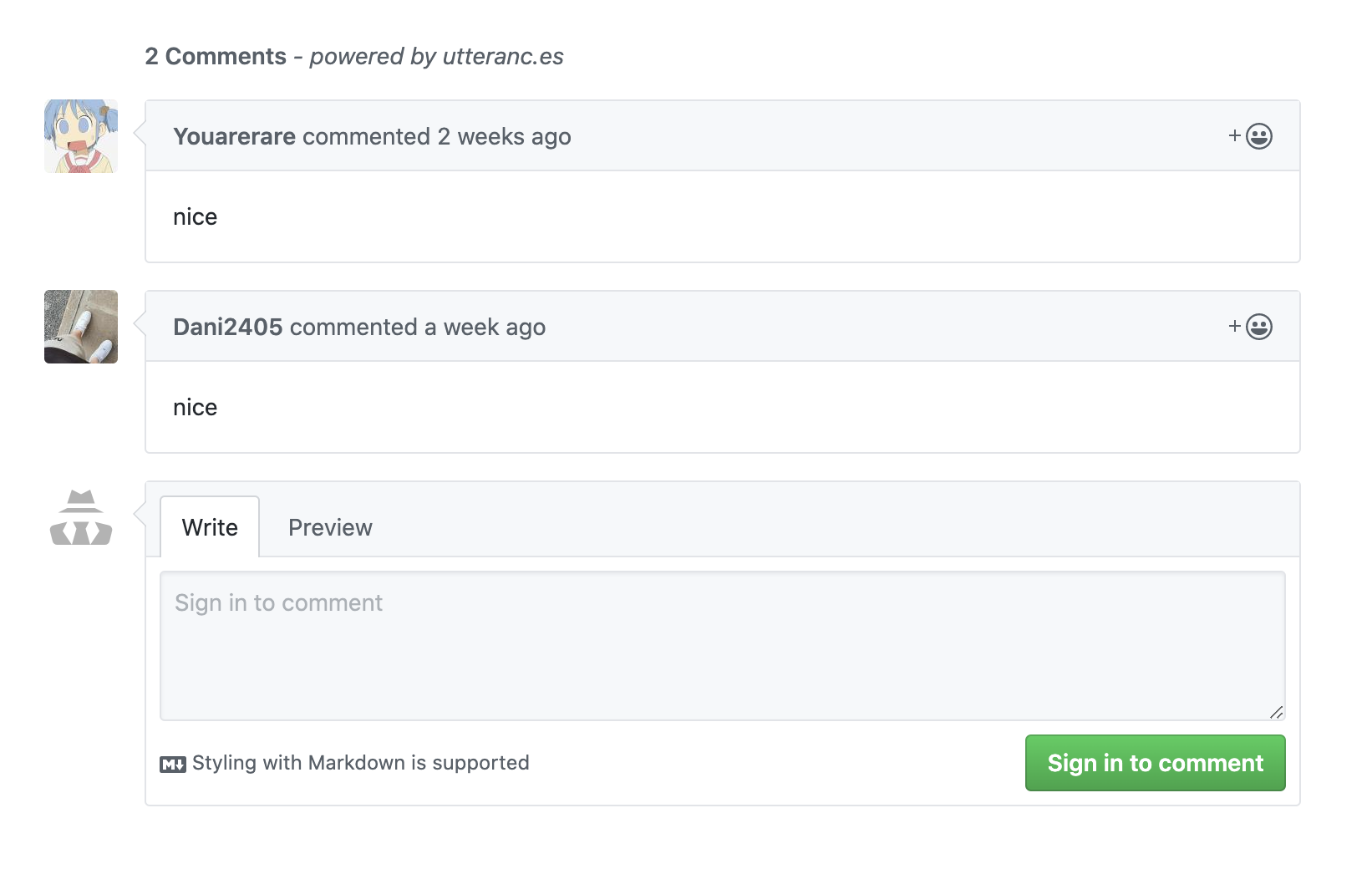Add a reaction to Dani2405's comment

1250,327
